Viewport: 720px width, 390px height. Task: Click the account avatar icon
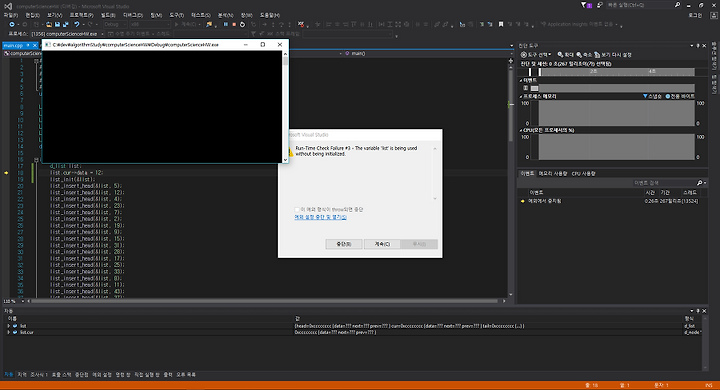(x=714, y=15)
